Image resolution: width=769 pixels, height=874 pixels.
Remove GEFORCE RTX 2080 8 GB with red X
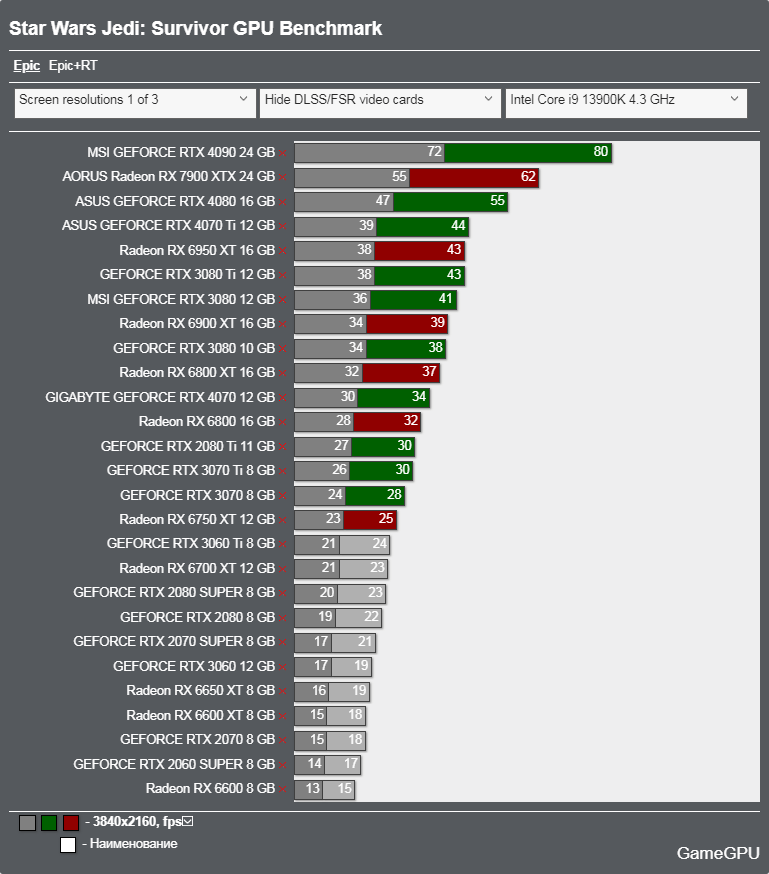[283, 619]
